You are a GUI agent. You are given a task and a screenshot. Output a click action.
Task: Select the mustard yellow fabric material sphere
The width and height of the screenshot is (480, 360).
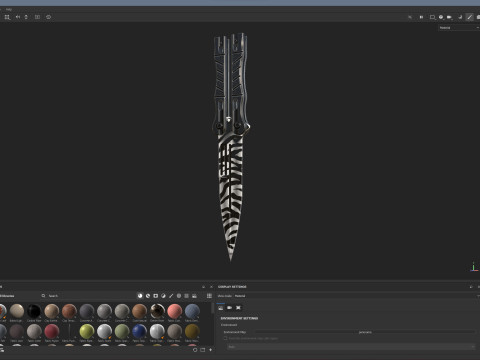point(192,332)
